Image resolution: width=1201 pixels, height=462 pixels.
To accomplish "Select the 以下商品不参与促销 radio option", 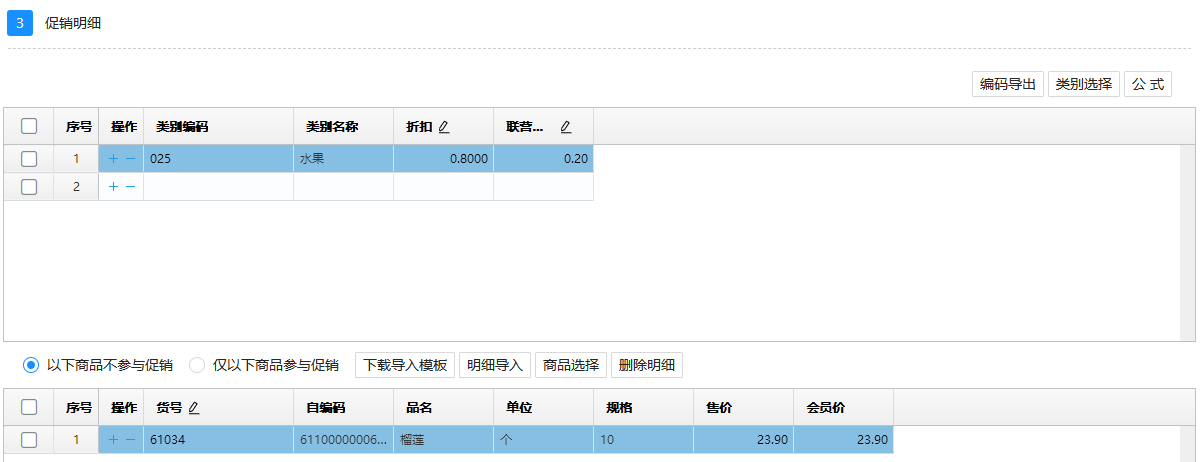I will pos(31,365).
